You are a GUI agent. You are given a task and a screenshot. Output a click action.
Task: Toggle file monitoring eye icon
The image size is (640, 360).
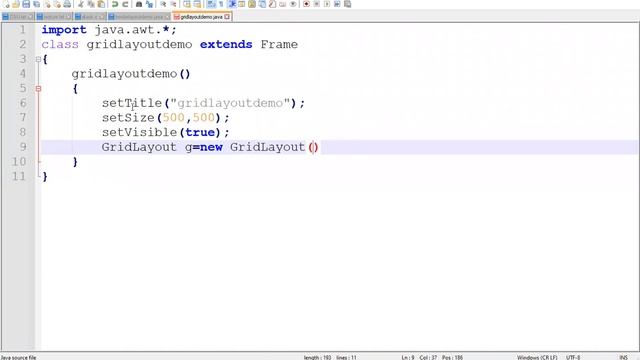tap(293, 4)
